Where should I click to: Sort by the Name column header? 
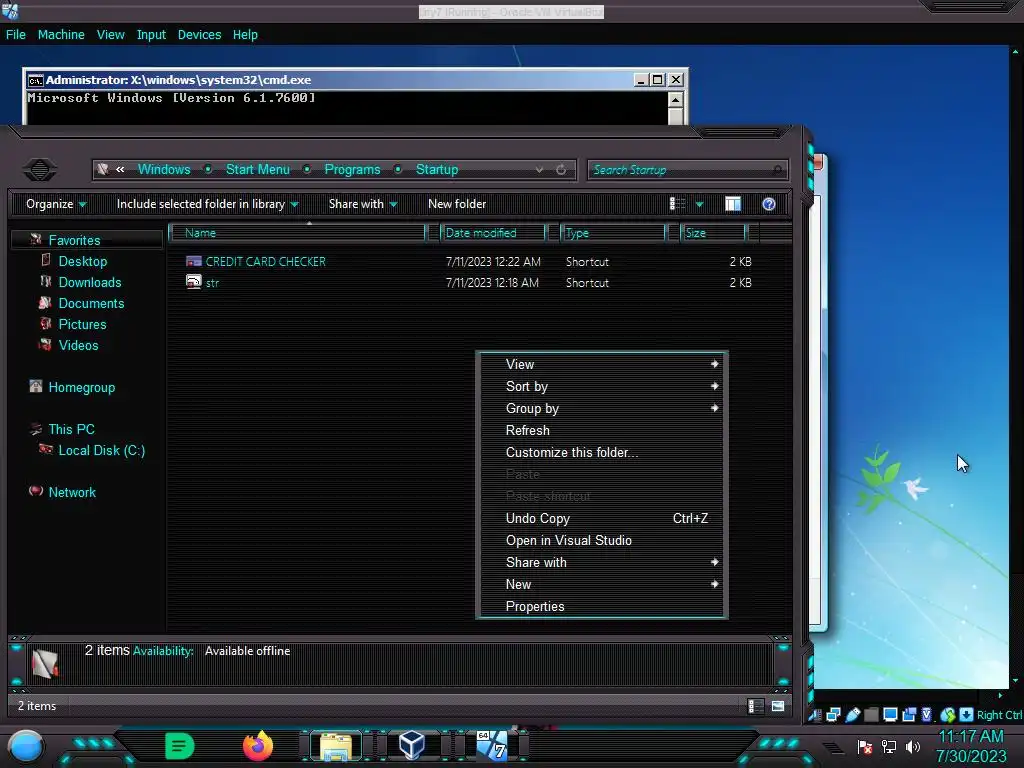(298, 232)
